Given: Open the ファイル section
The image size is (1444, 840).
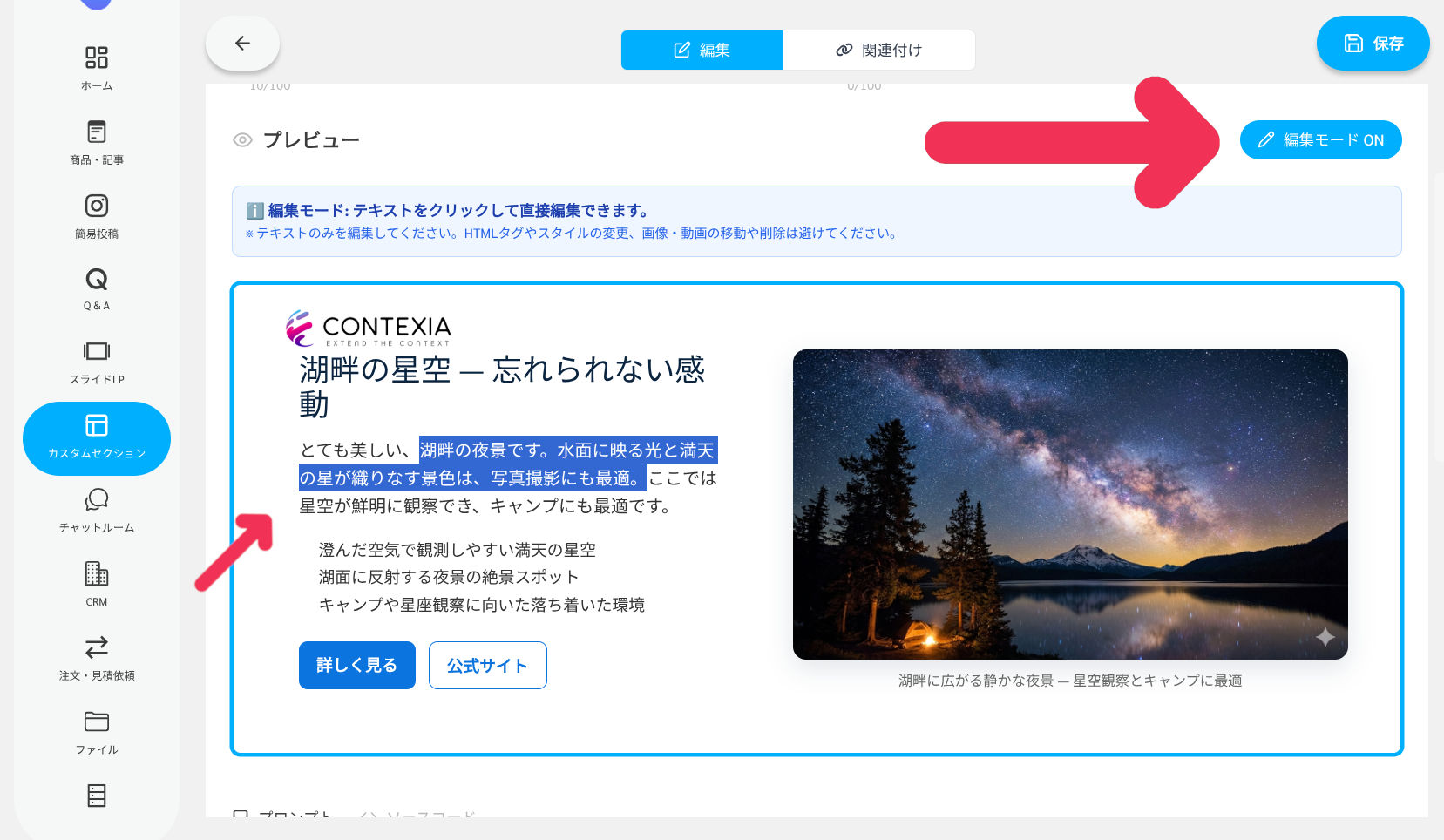Looking at the screenshot, I should point(96,728).
